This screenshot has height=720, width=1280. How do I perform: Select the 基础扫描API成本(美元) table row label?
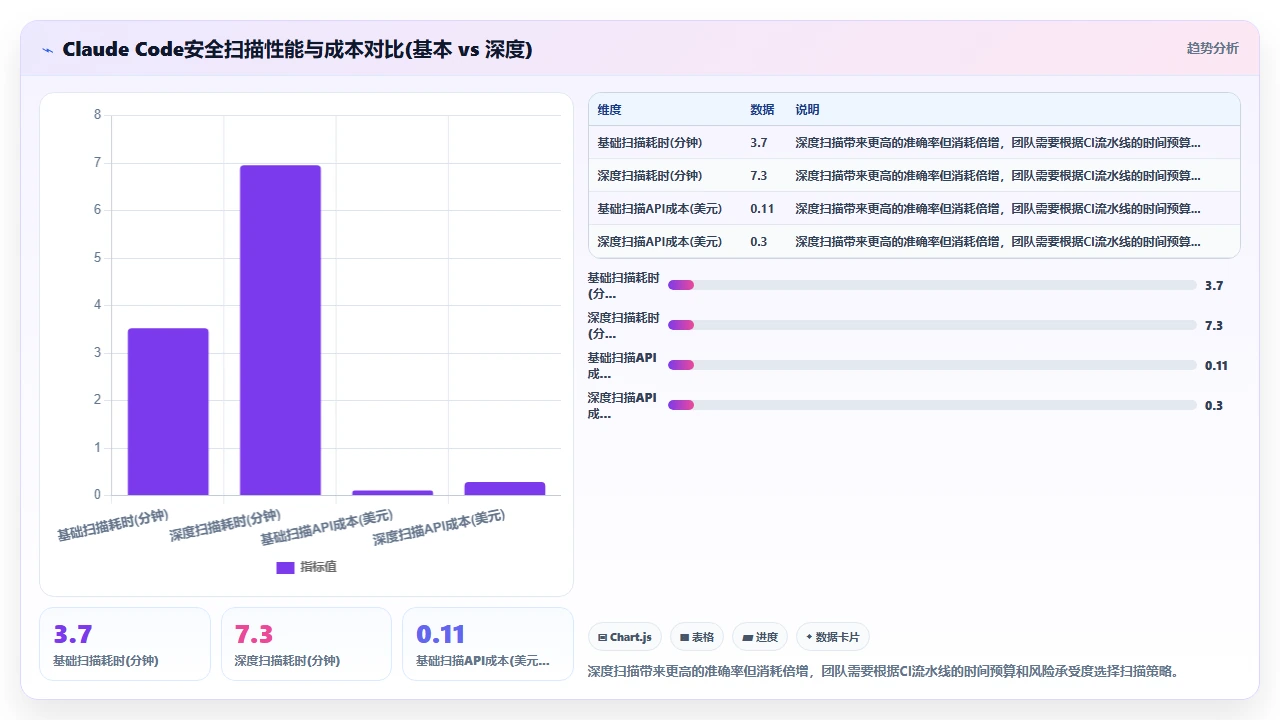659,208
